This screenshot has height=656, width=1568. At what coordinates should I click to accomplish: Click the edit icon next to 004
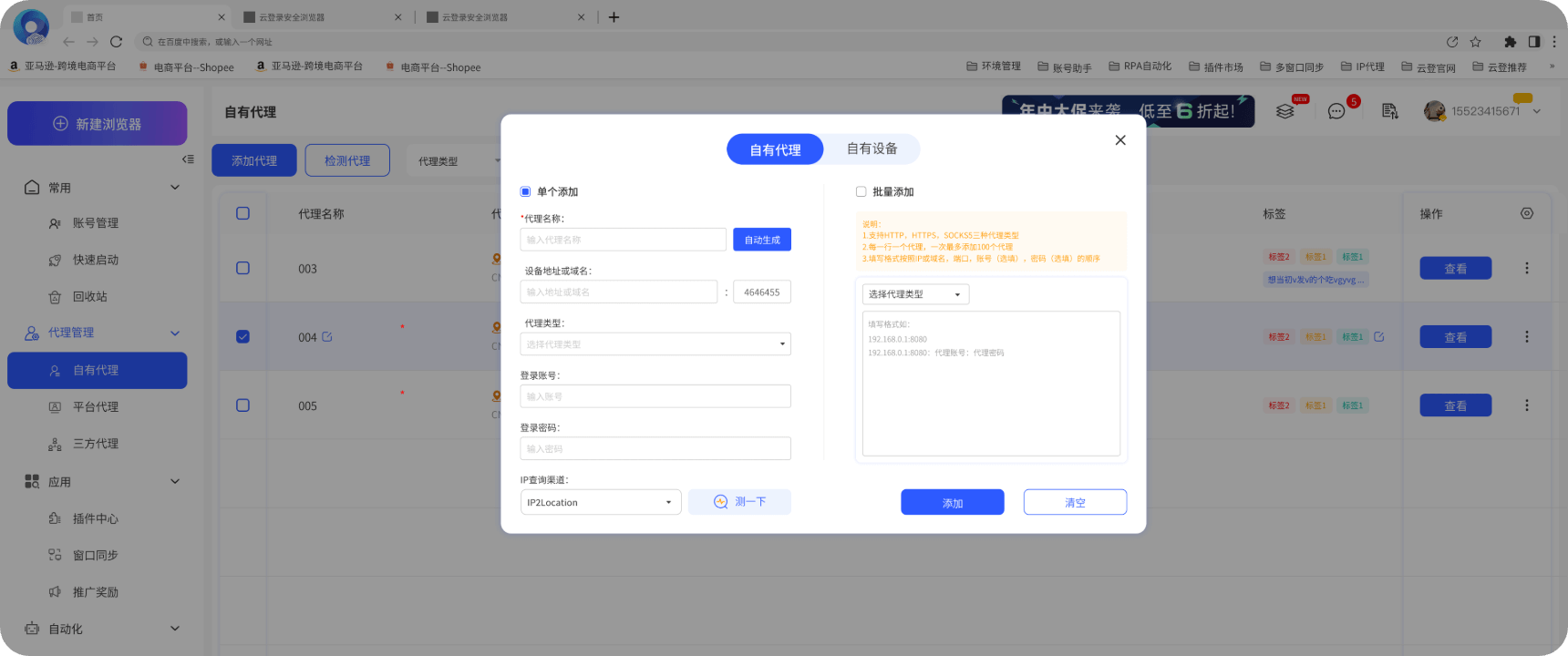click(327, 337)
